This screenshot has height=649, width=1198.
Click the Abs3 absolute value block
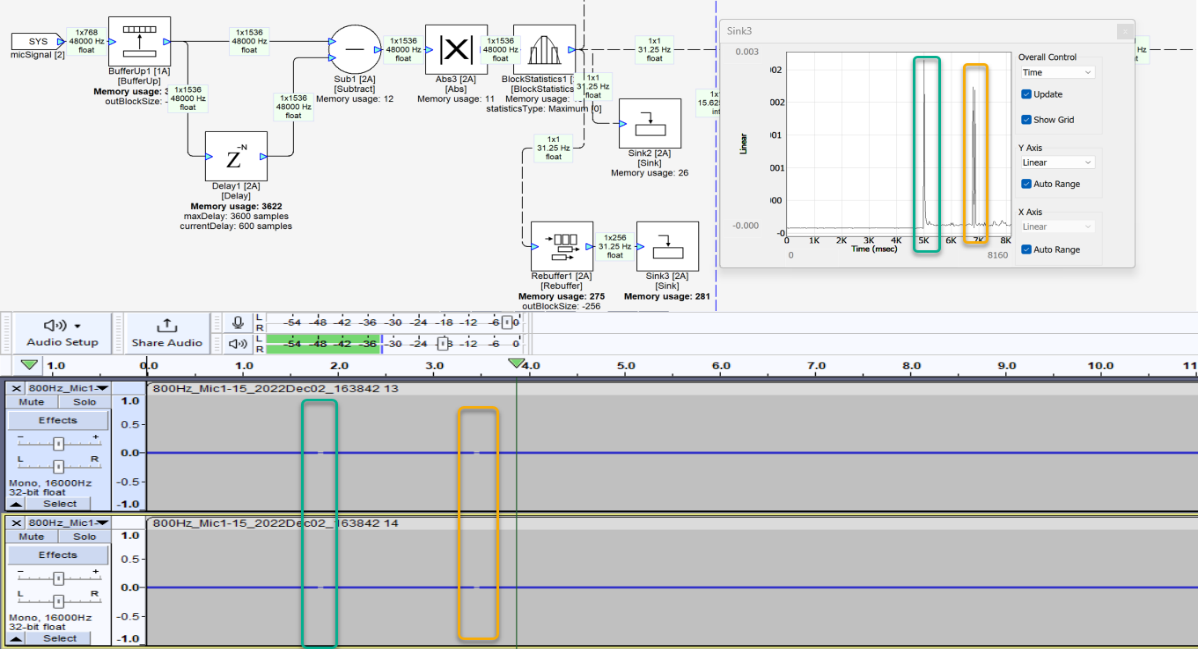456,49
